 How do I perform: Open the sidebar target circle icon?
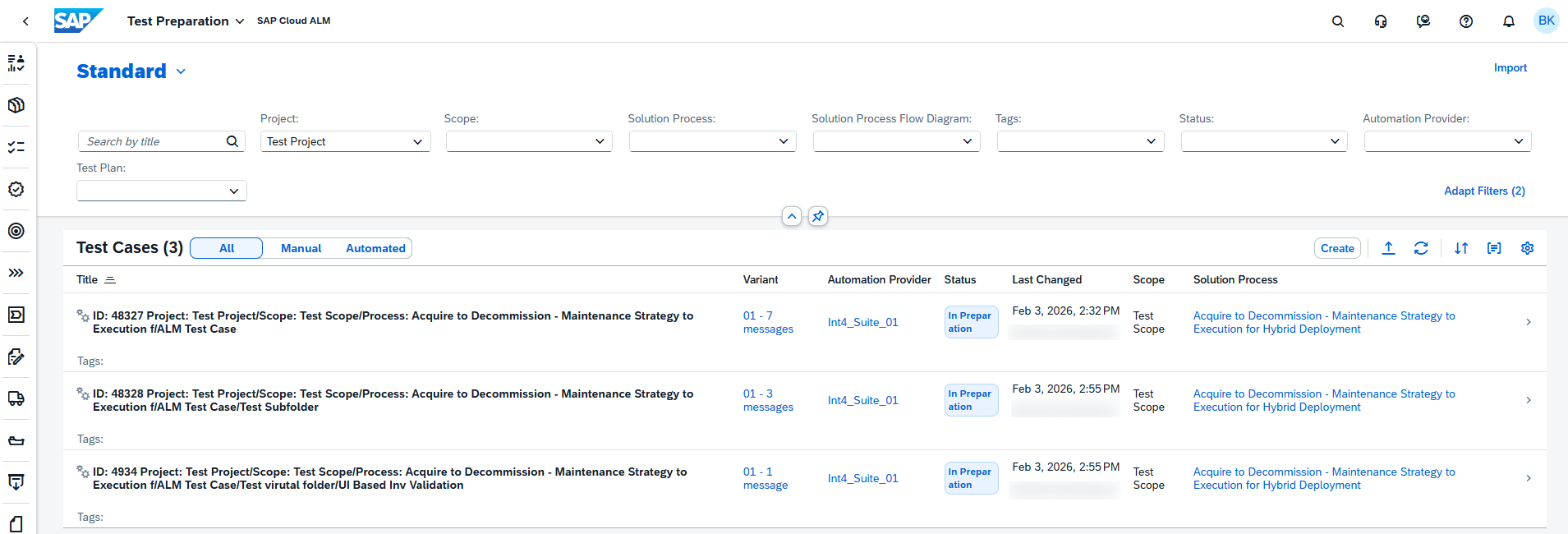click(x=16, y=231)
